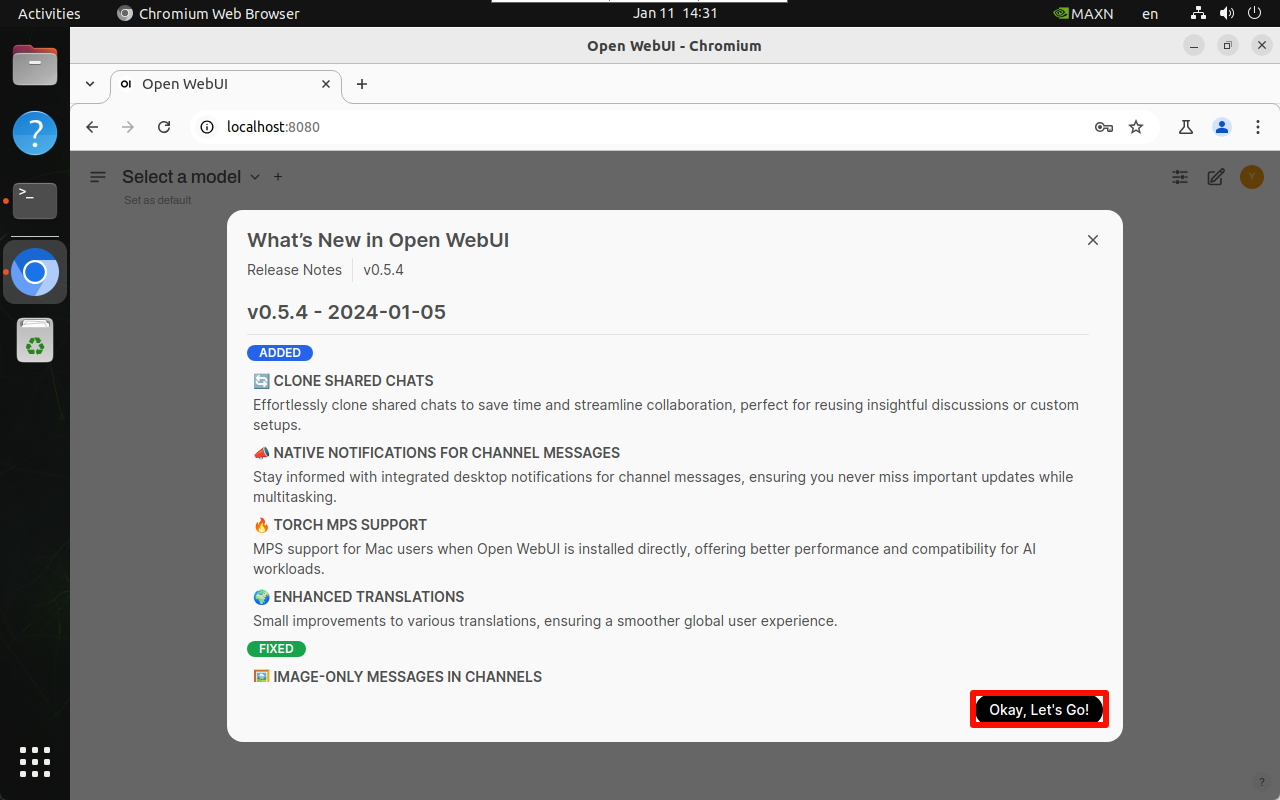1280x800 pixels.
Task: Open the Activities overview
Action: 49,14
